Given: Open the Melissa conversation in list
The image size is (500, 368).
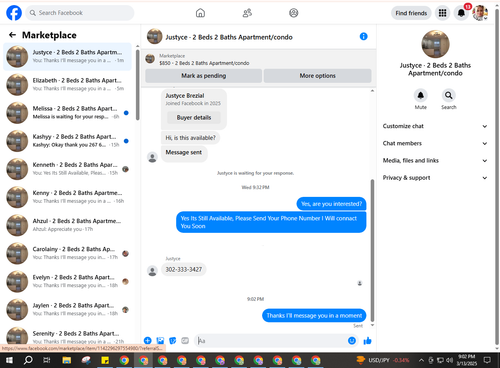Looking at the screenshot, I should [68, 112].
